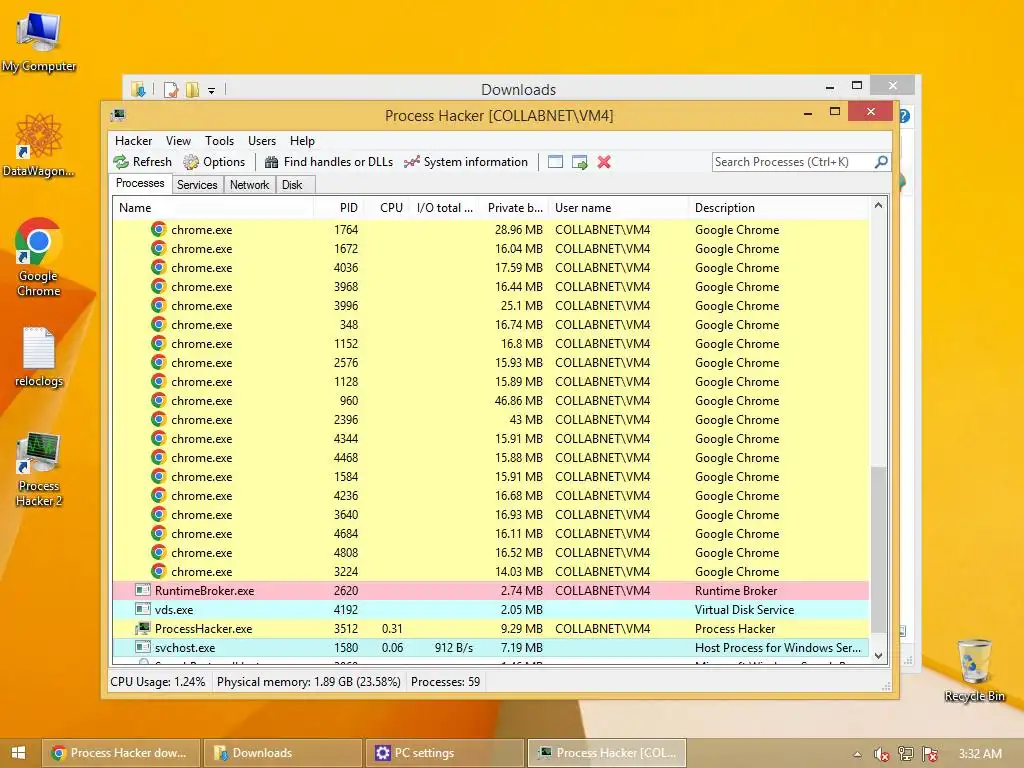Click help icon in Downloads window

tap(904, 116)
